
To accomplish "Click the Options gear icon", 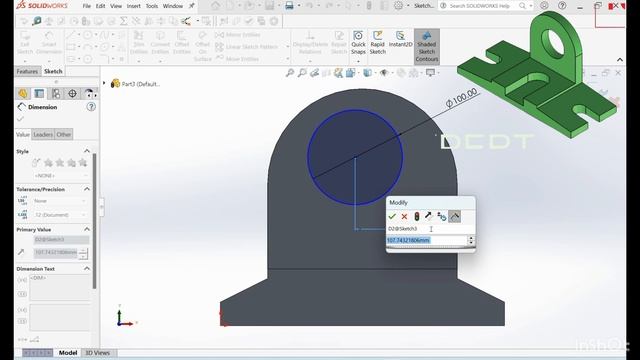I will tap(398, 6).
